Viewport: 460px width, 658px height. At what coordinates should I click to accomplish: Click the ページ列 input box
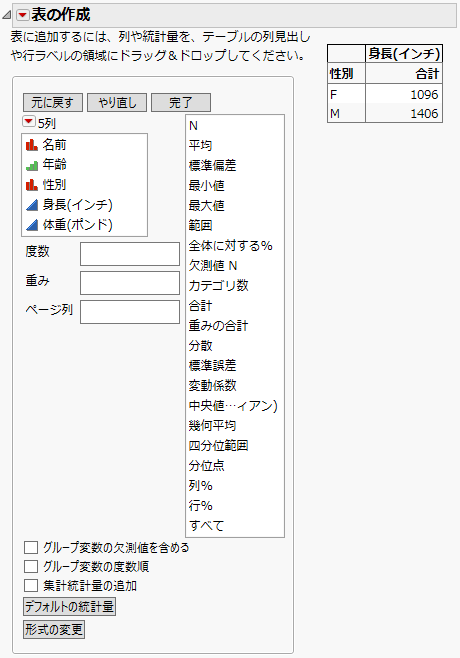[x=130, y=312]
